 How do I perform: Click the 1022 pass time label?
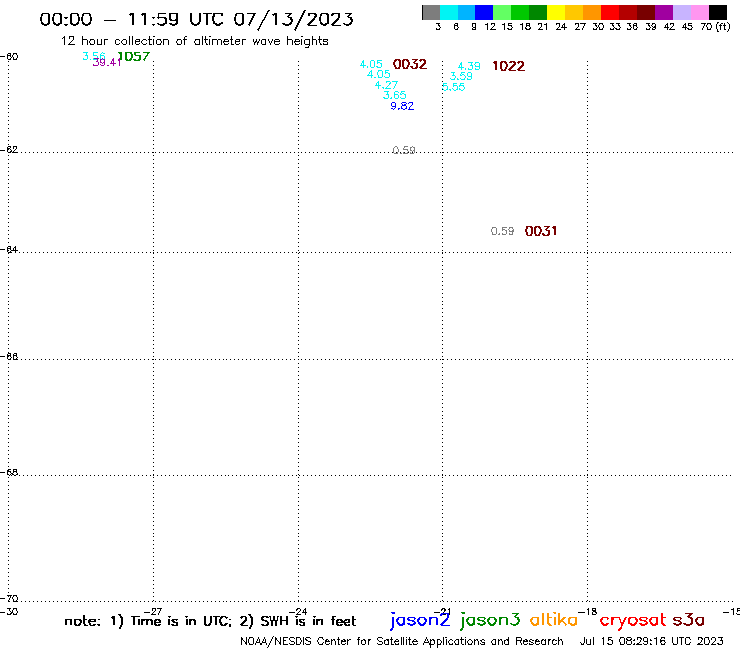508,66
